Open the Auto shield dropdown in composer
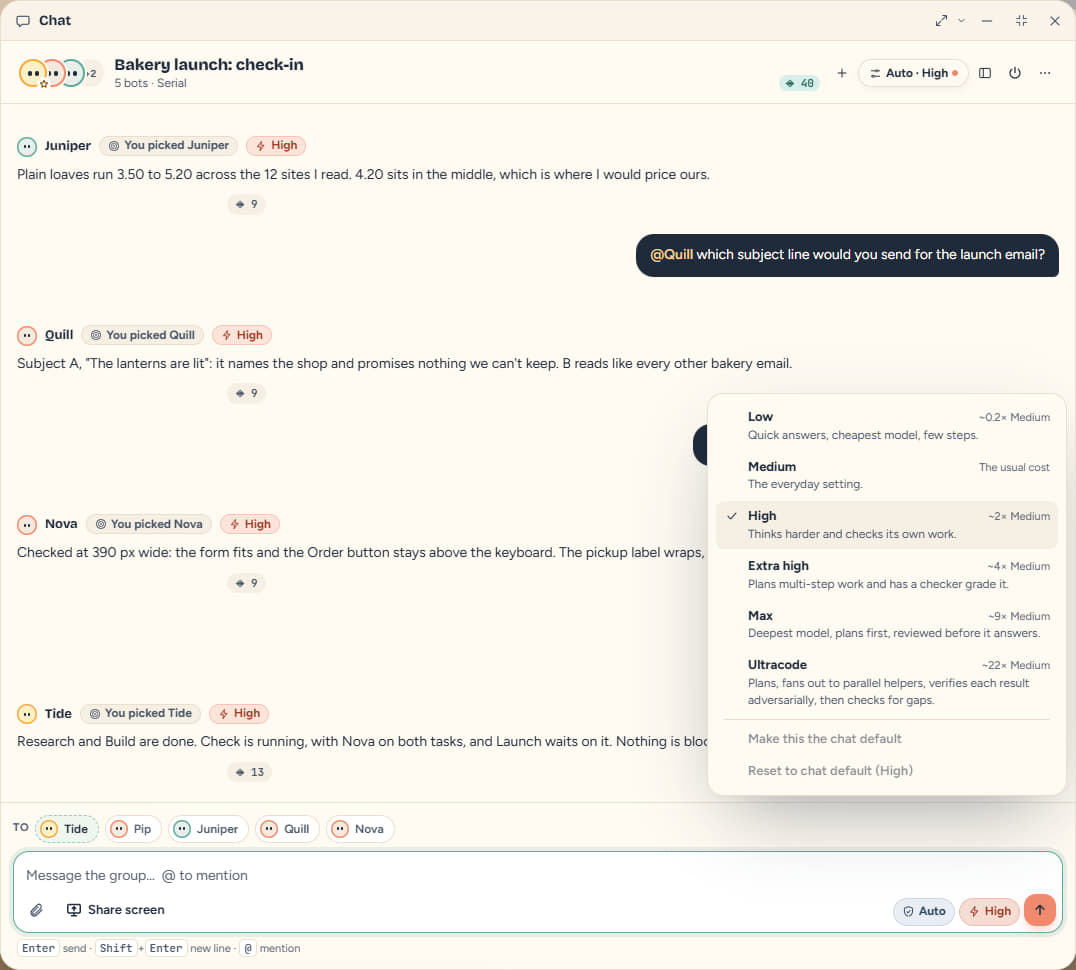The image size is (1076, 970). (924, 911)
